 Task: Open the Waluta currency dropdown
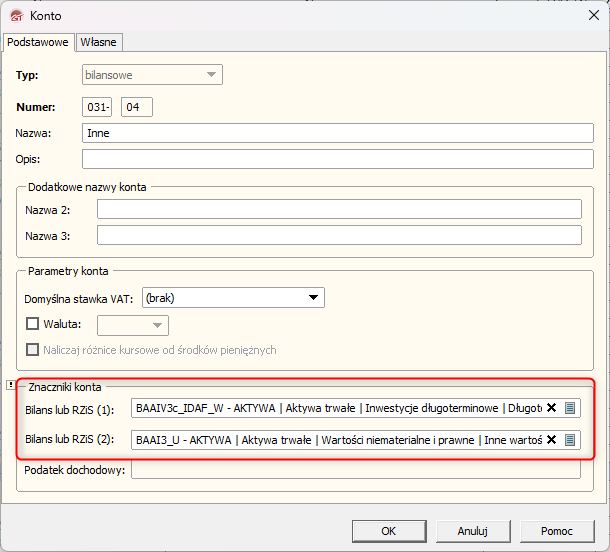click(x=157, y=325)
